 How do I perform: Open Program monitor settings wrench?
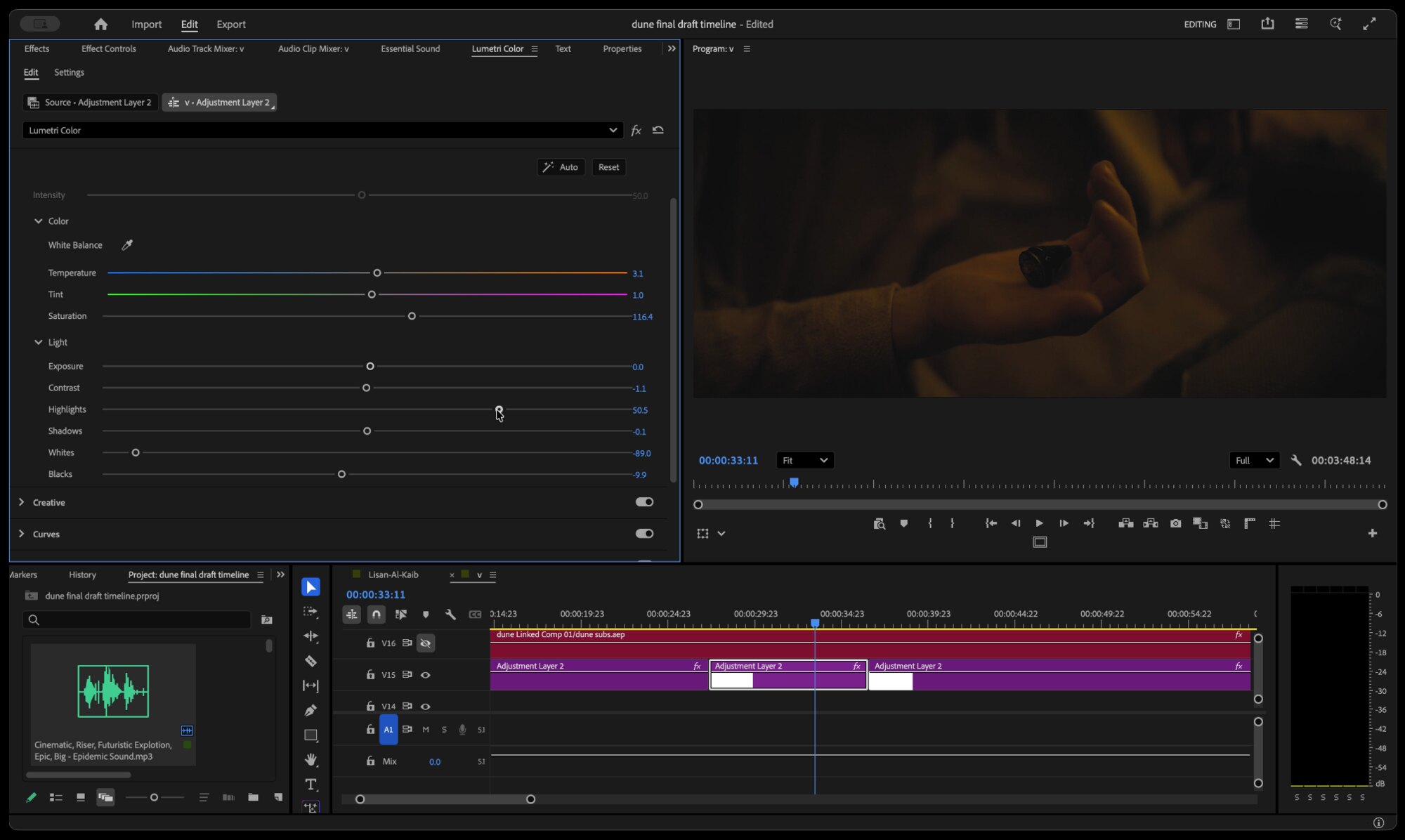click(1296, 461)
